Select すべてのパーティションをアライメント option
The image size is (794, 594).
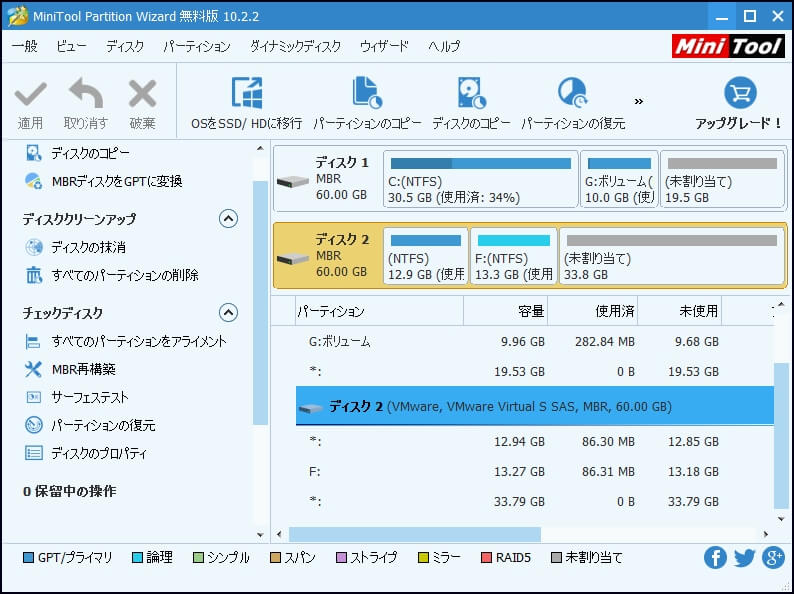point(125,341)
